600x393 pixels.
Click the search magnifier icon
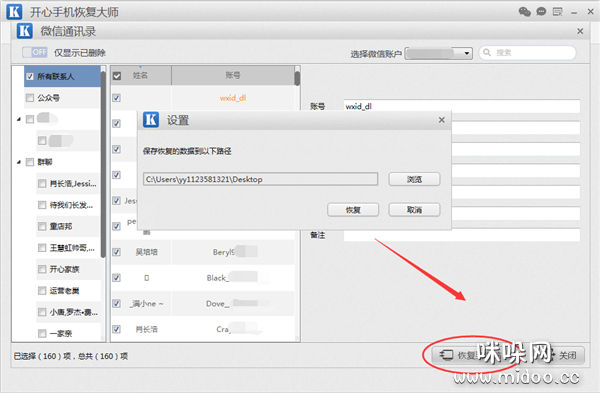pyautogui.click(x=487, y=52)
